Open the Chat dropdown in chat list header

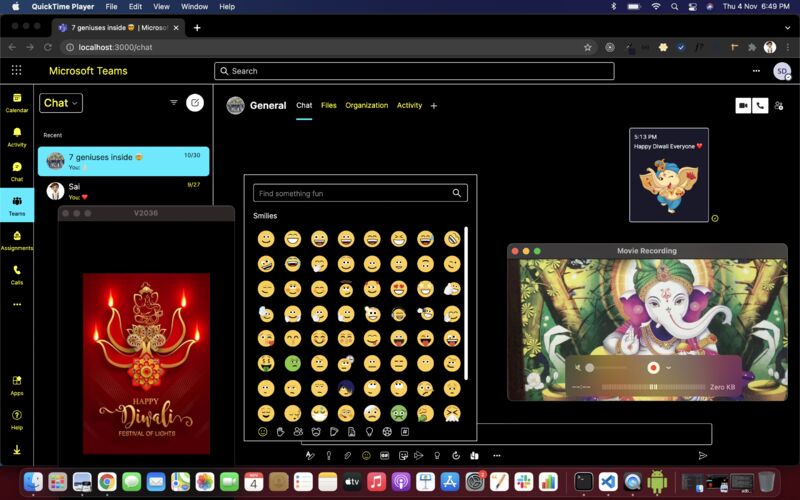coord(61,103)
